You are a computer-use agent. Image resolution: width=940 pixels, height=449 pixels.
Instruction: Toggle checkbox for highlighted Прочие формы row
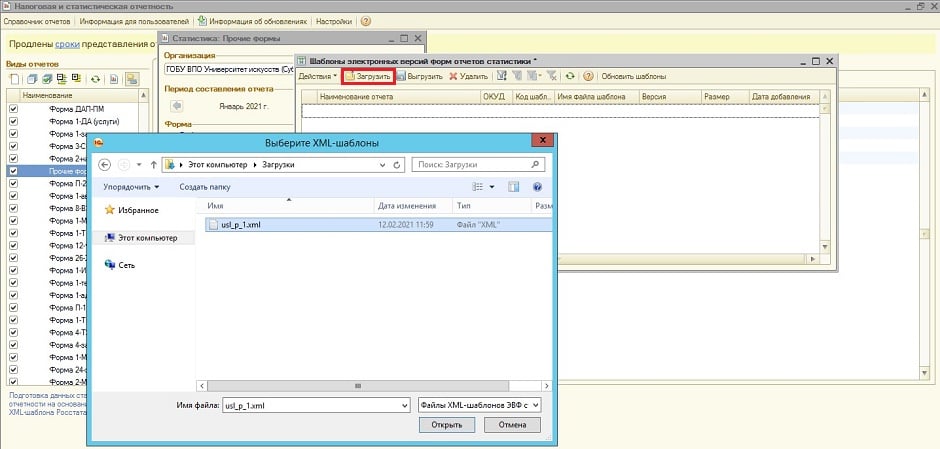pyautogui.click(x=13, y=171)
